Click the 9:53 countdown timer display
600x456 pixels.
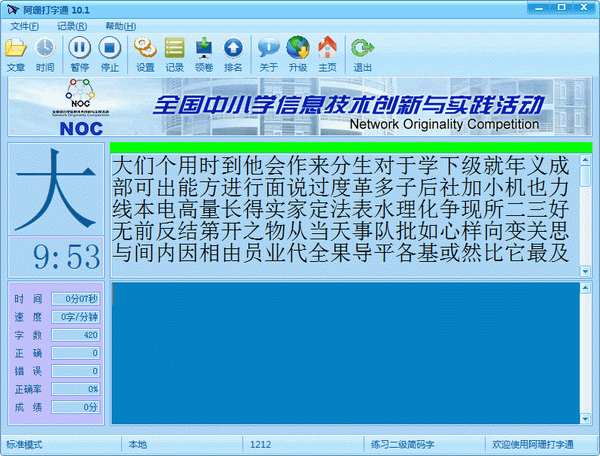tap(56, 257)
